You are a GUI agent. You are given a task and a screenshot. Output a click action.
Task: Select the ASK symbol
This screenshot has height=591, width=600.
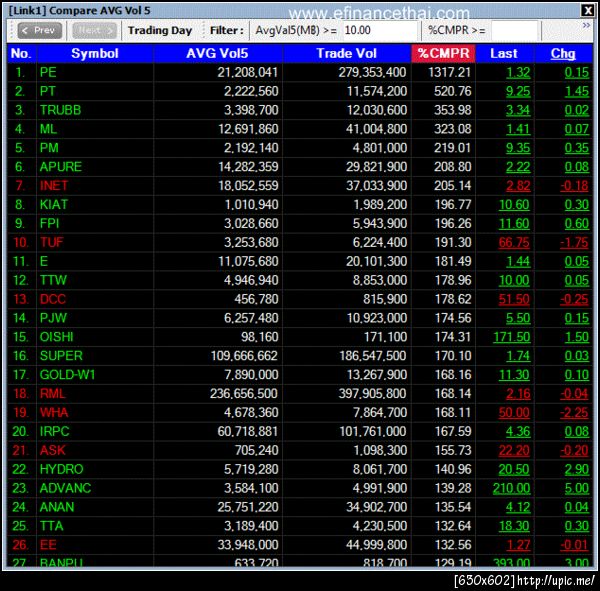pyautogui.click(x=53, y=450)
